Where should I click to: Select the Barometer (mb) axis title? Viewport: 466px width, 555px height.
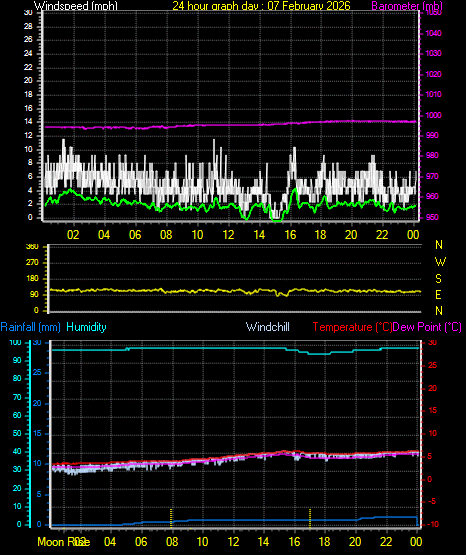pyautogui.click(x=407, y=5)
